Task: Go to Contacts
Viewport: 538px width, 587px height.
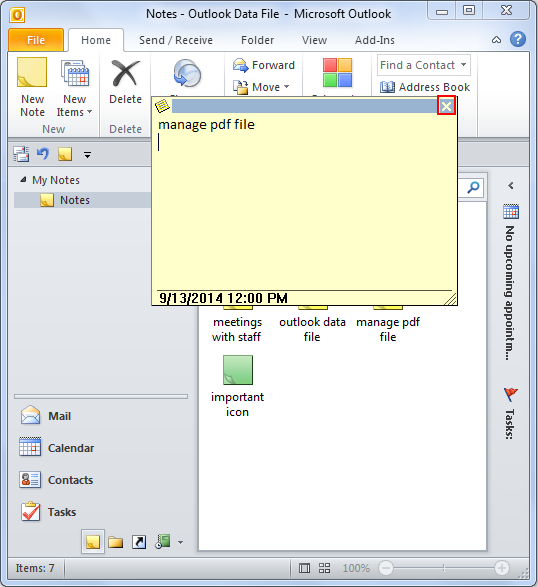Action: [56, 480]
